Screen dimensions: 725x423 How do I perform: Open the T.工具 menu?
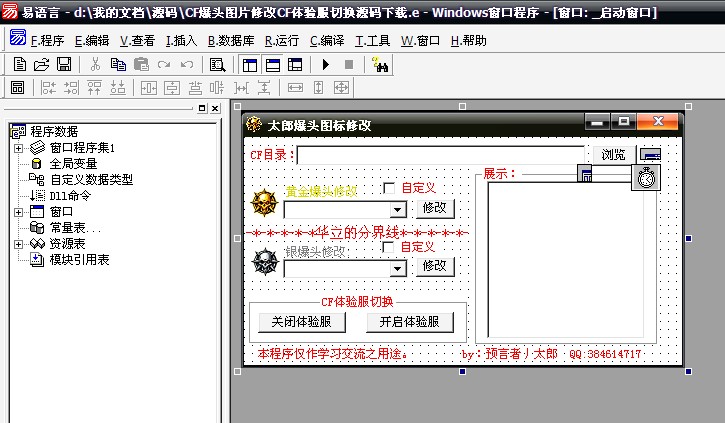[x=372, y=41]
